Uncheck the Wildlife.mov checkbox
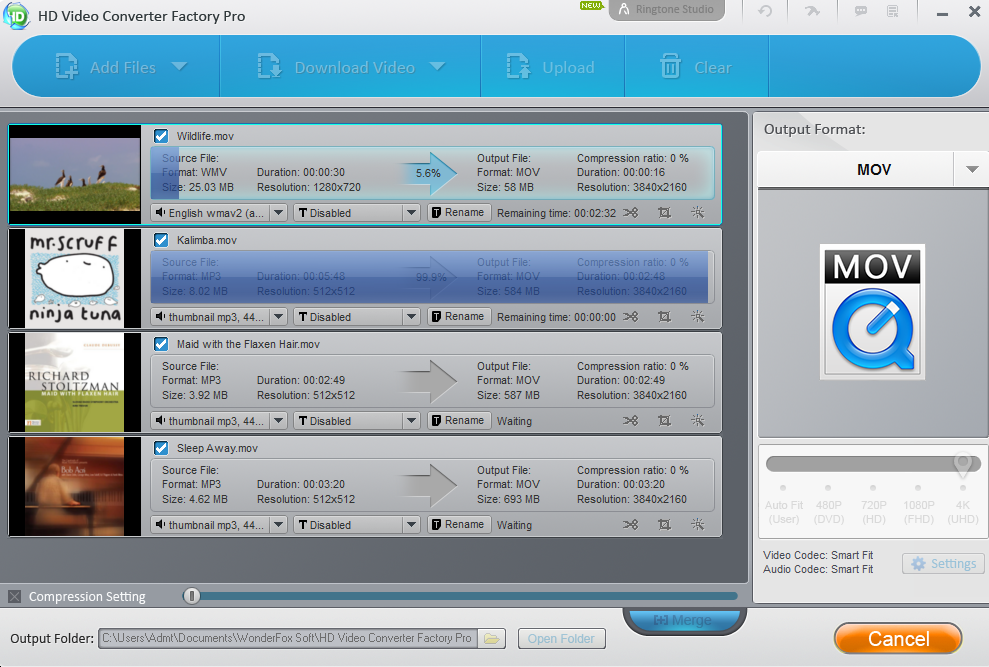This screenshot has width=989, height=667. 161,136
